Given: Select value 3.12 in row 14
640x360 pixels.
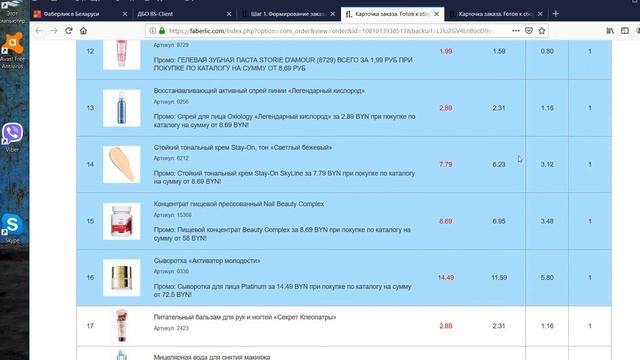Looking at the screenshot, I should click(547, 164).
